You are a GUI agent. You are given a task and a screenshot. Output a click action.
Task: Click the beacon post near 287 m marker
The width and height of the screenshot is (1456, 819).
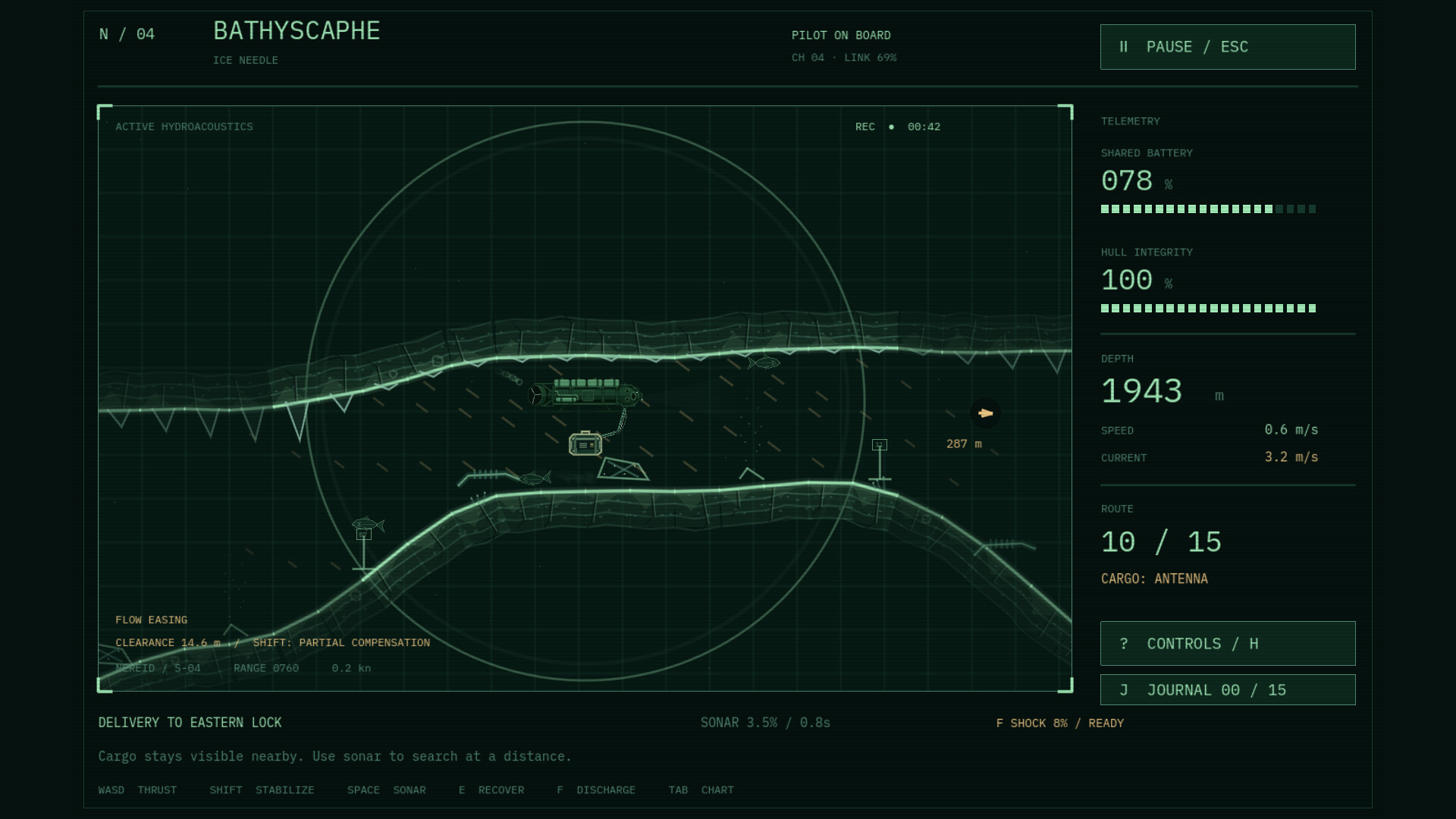(880, 460)
